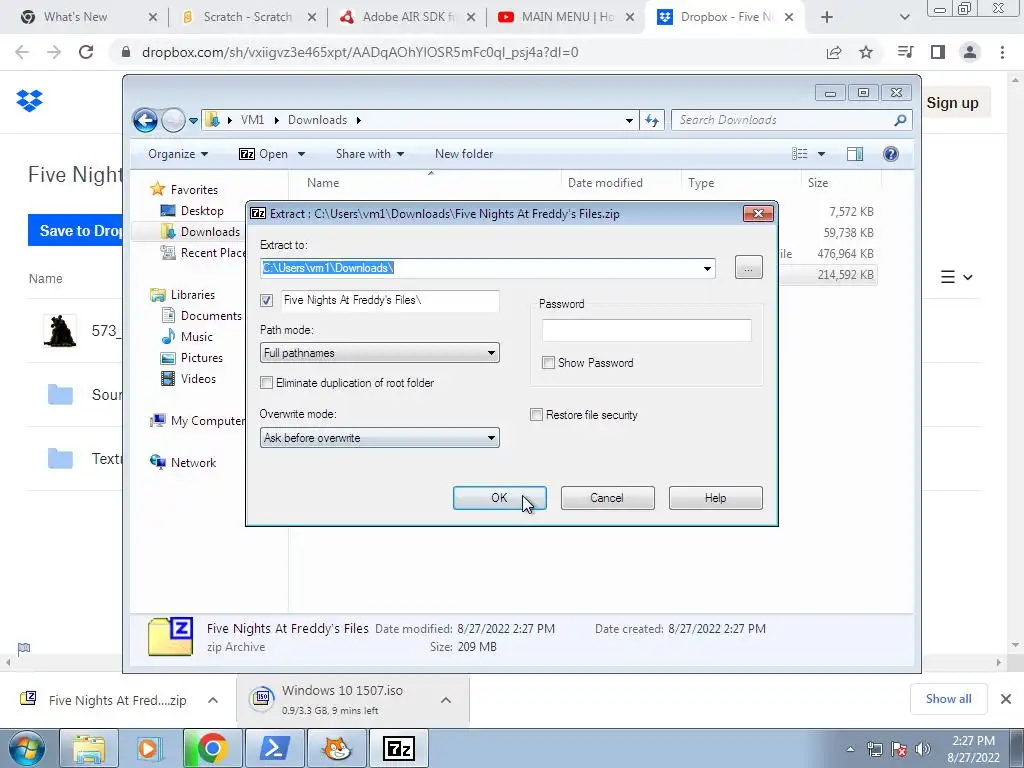This screenshot has height=768, width=1024.
Task: Expand the Windows 10 iso download chevron
Action: [x=445, y=700]
